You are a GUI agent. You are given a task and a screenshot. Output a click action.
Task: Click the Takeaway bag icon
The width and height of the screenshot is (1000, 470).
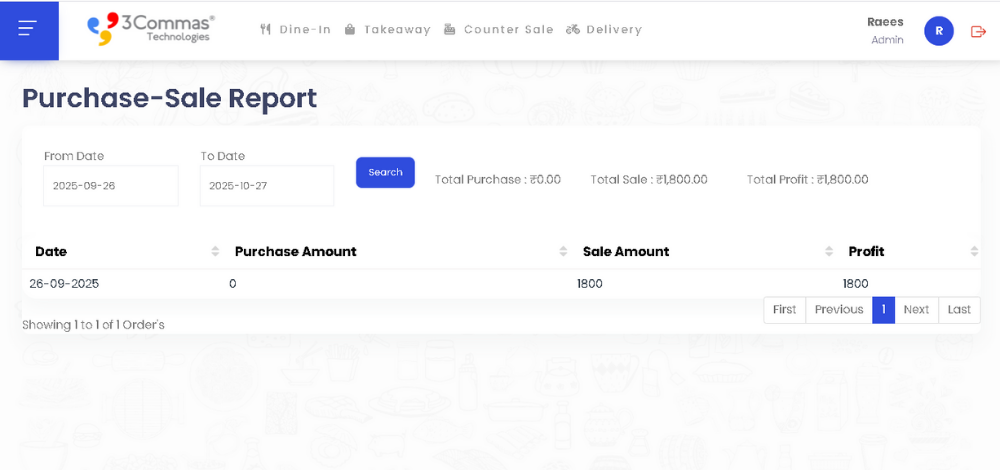tap(350, 30)
